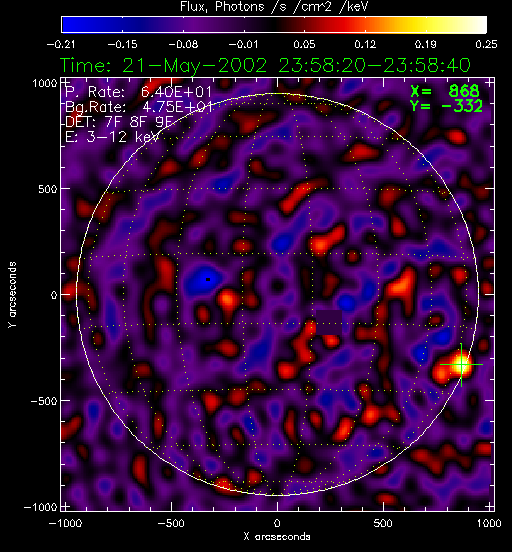This screenshot has width=512, height=552.
Task: Click the blue end of the colorbar
Action: coord(70,25)
